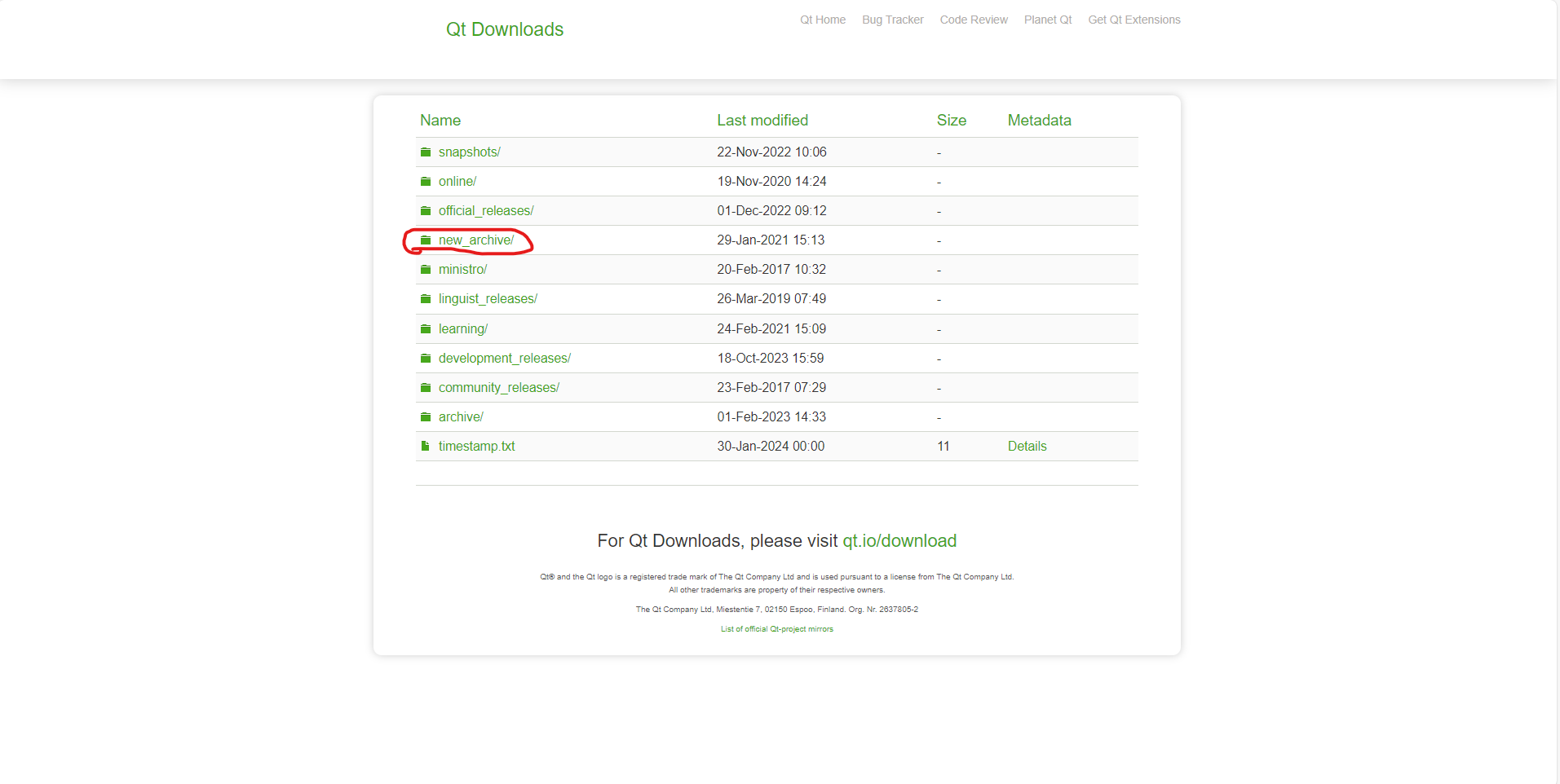Viewport: 1560px width, 784px height.
Task: Click the date 18-Oct-2023 15:59
Action: click(x=771, y=359)
